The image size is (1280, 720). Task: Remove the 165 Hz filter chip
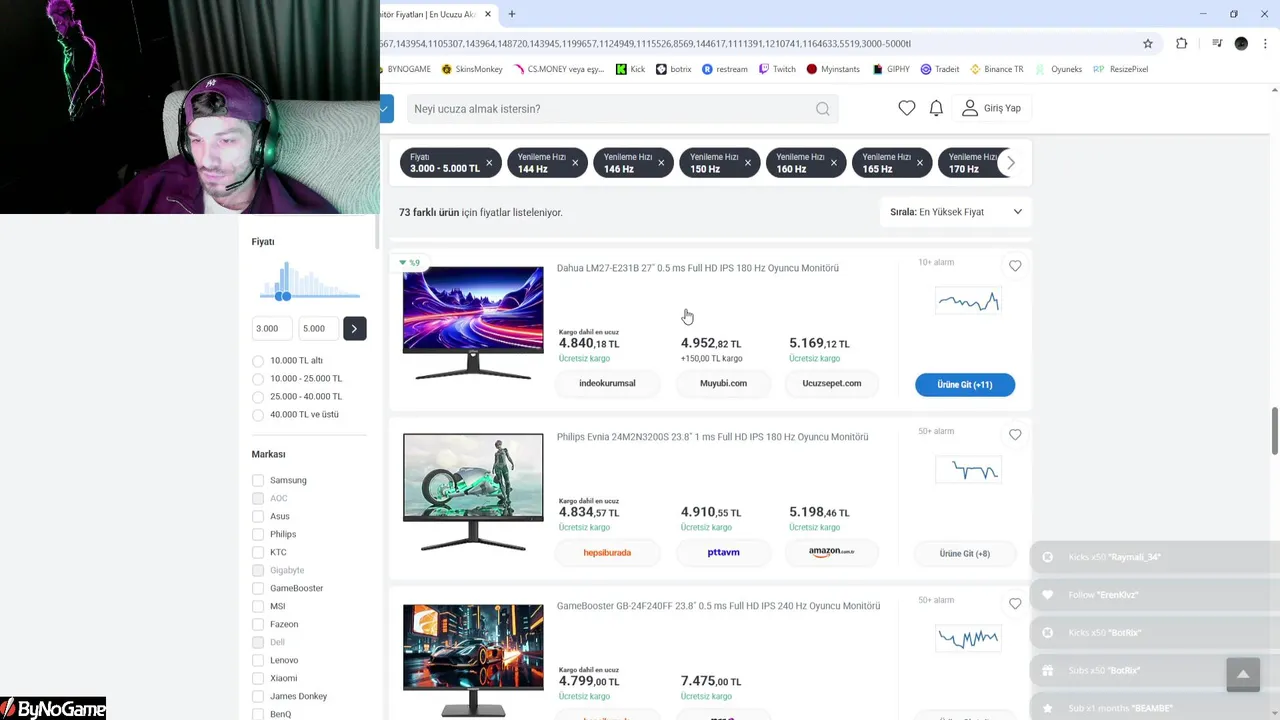[x=920, y=163]
